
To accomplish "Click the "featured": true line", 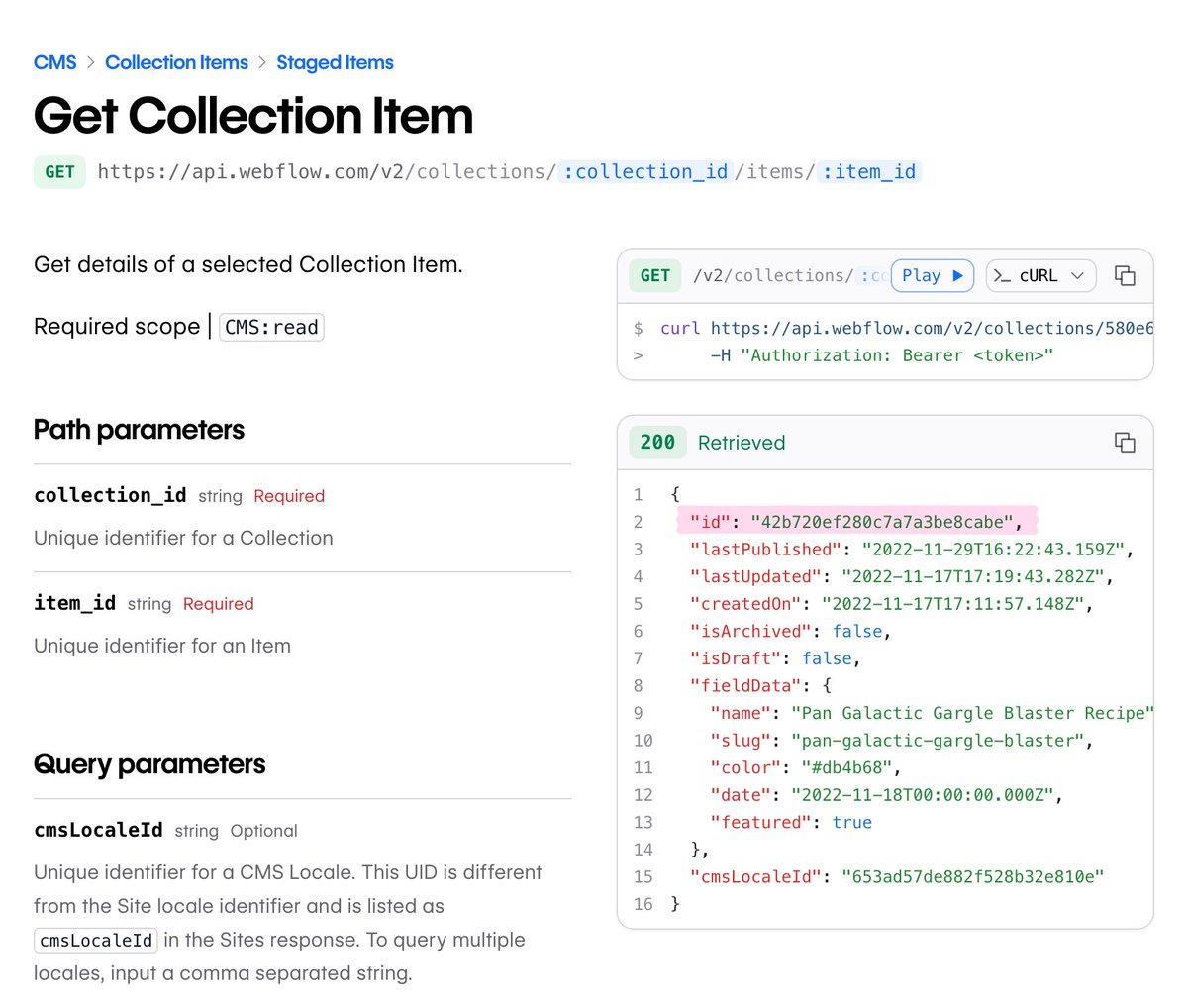I will [x=791, y=822].
